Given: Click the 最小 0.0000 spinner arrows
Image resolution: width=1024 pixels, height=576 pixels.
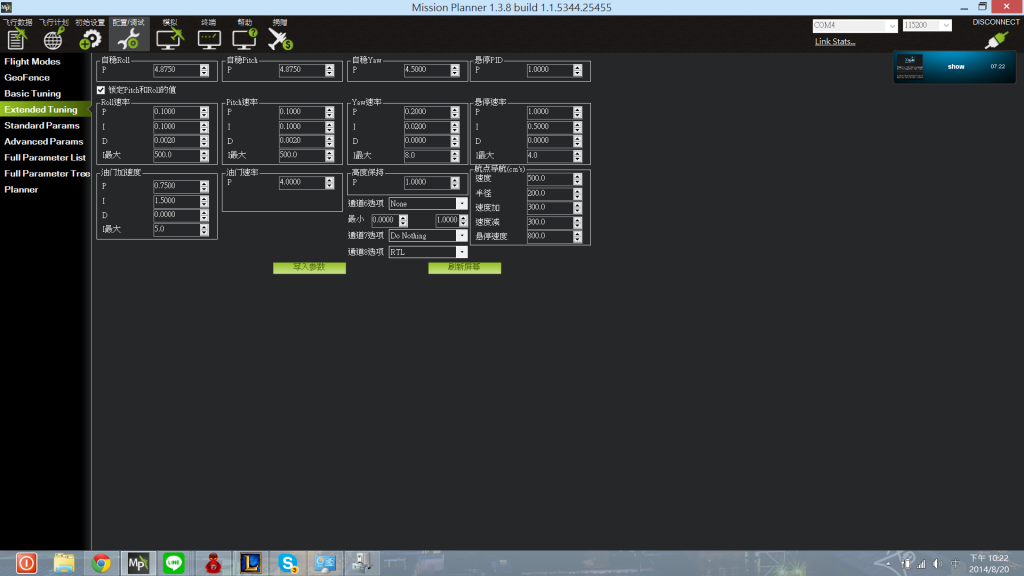Looking at the screenshot, I should click(x=404, y=221).
